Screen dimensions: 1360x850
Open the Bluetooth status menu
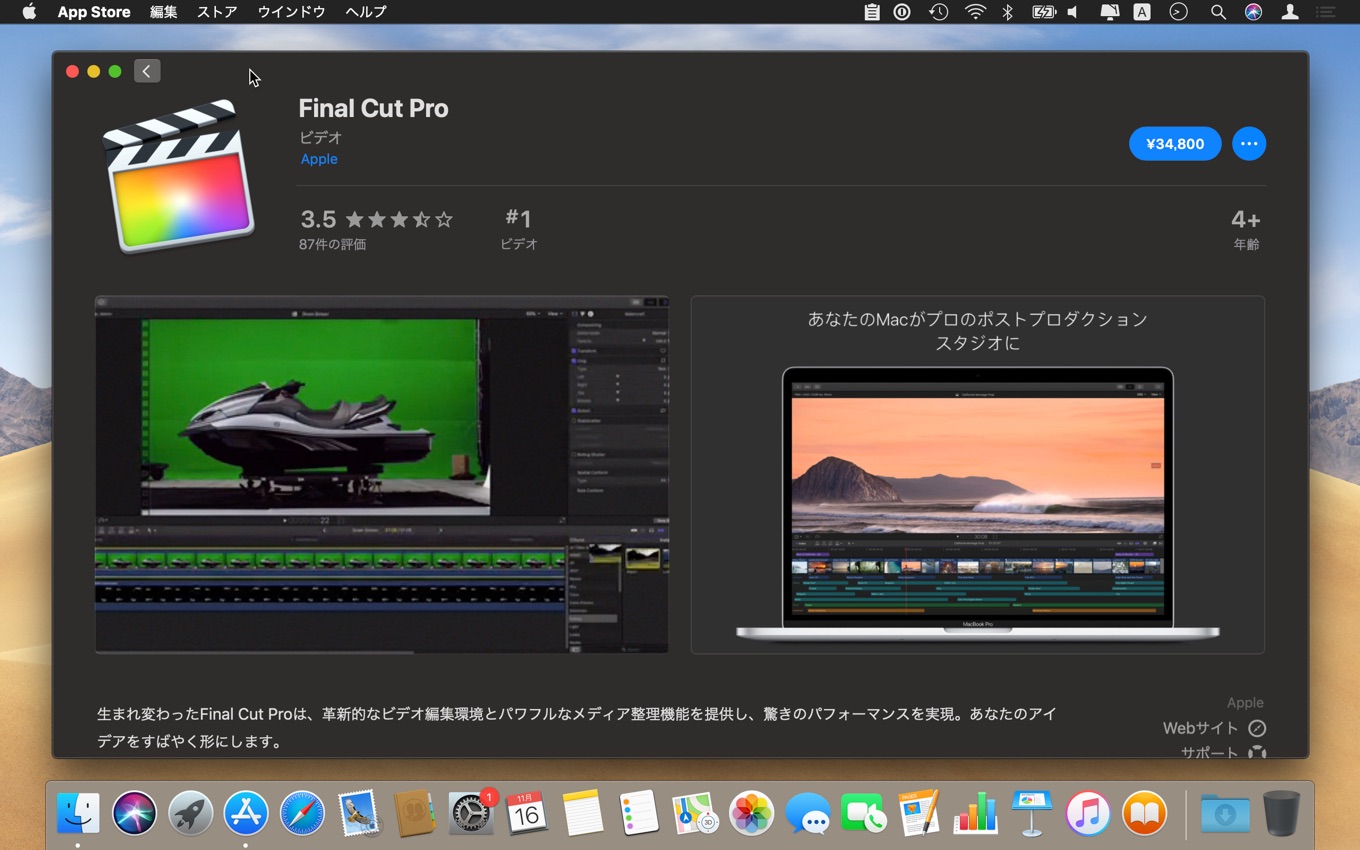(x=1008, y=12)
